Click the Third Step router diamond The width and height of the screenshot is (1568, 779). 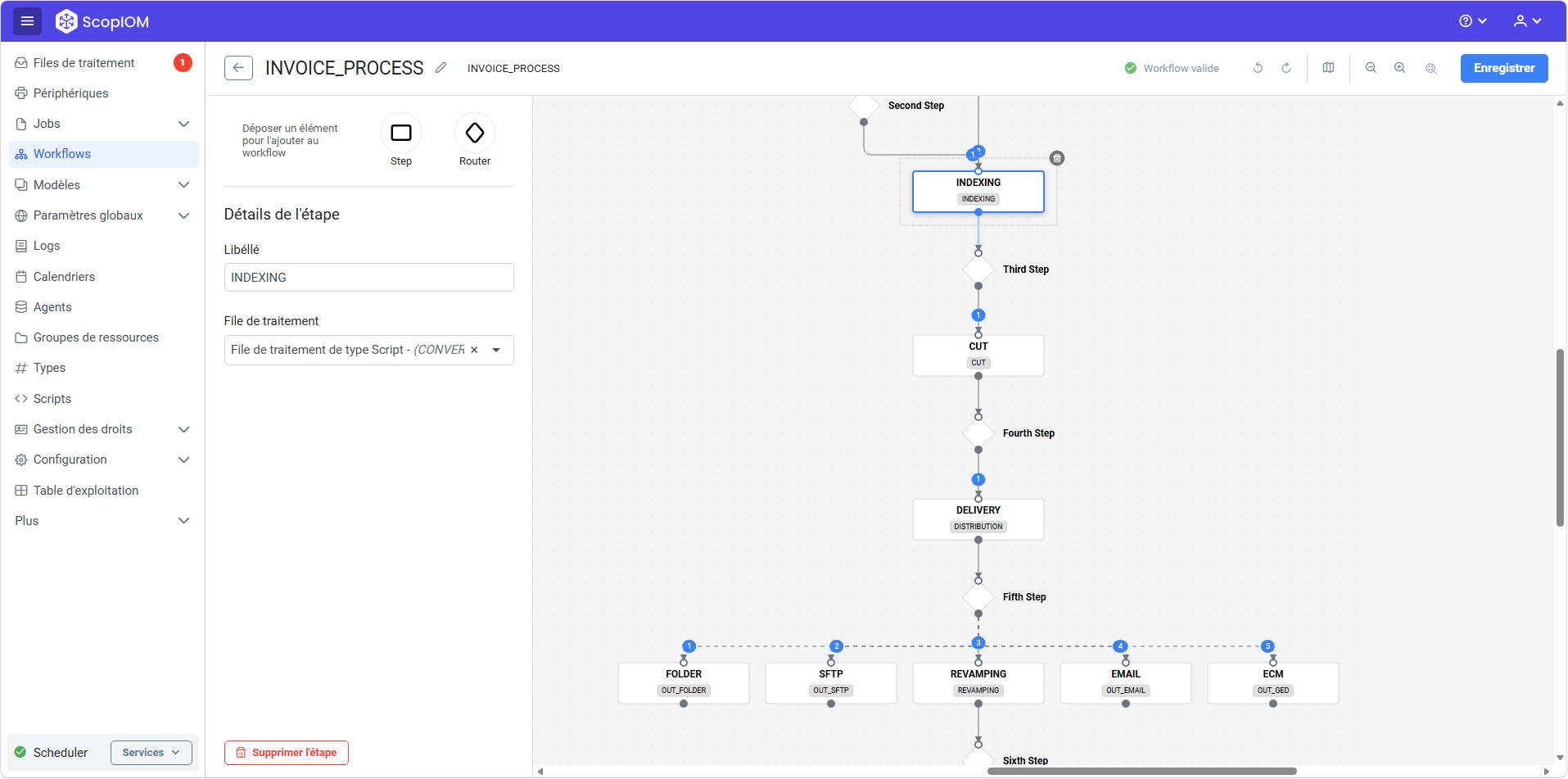coord(978,269)
